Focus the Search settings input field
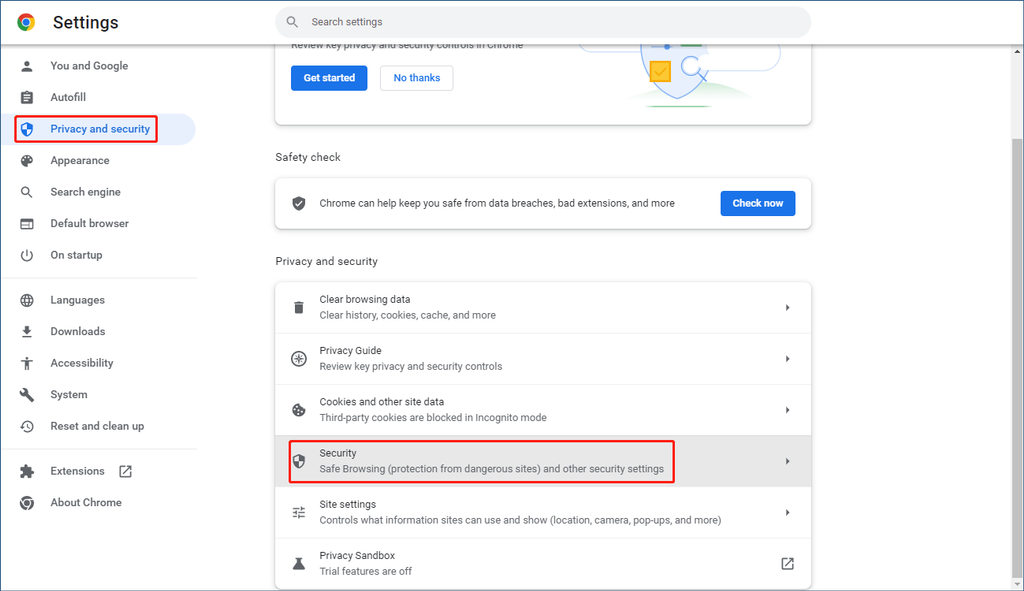The width and height of the screenshot is (1024, 591). click(550, 22)
